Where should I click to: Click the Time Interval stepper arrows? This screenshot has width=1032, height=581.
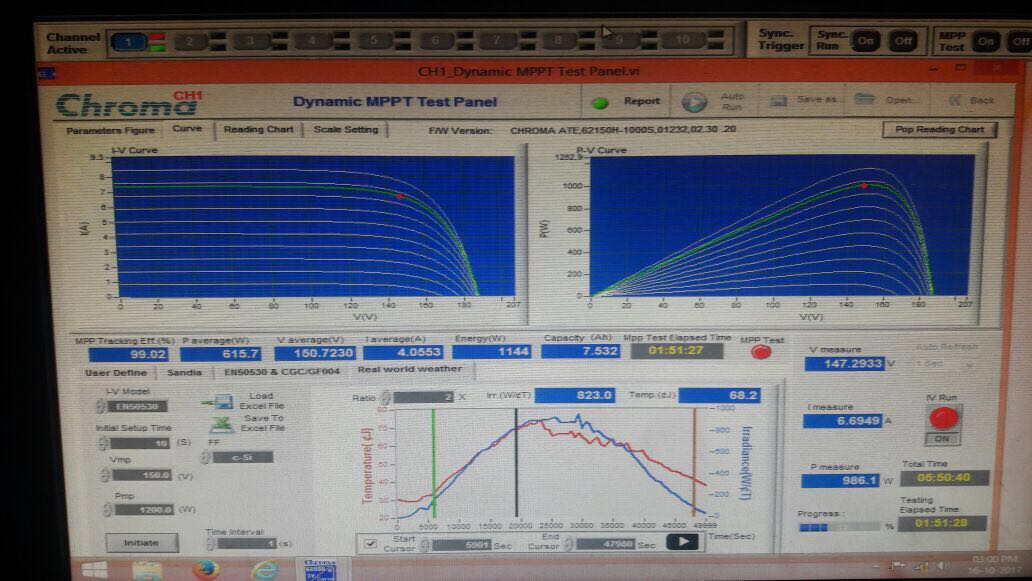(211, 543)
